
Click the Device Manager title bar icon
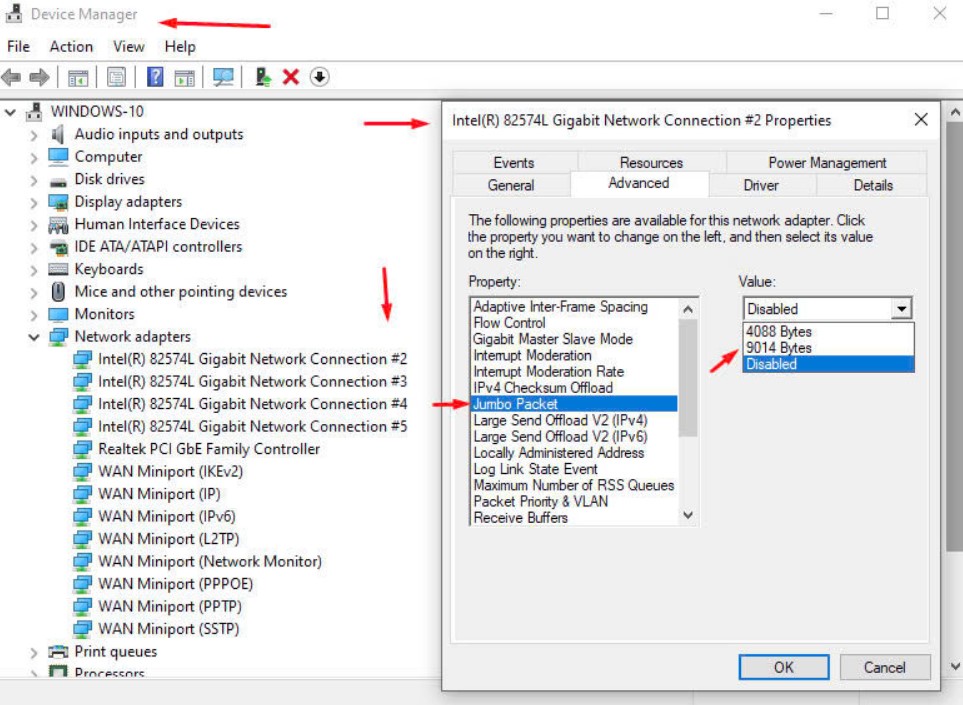(14, 14)
